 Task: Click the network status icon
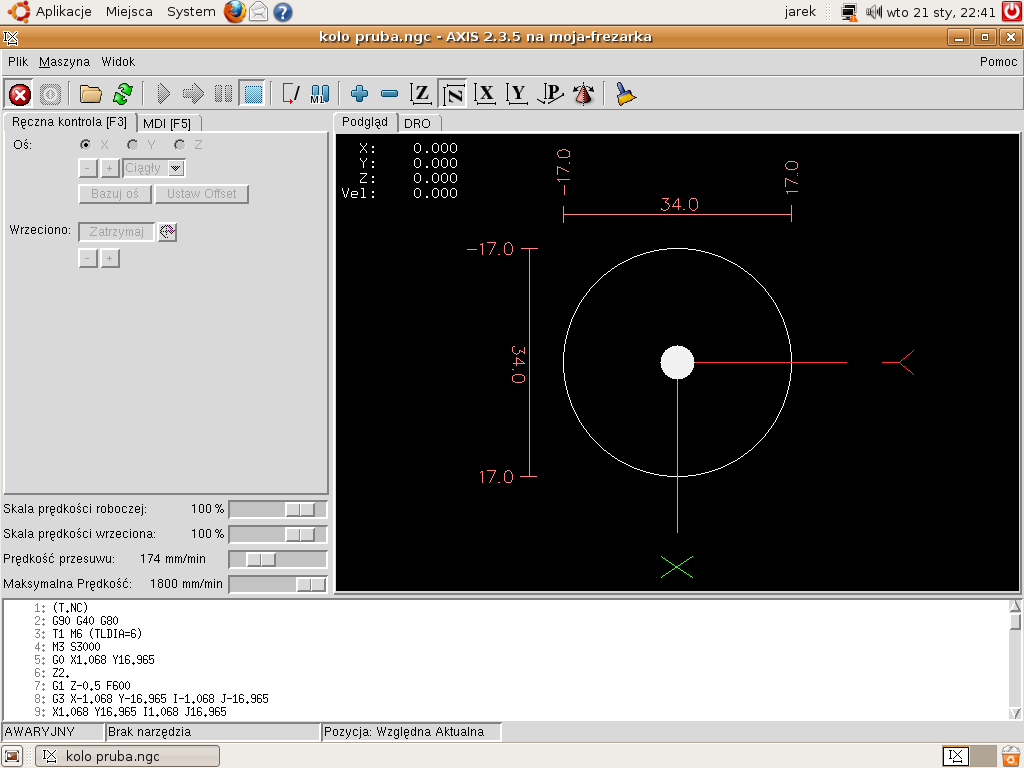pyautogui.click(x=849, y=12)
